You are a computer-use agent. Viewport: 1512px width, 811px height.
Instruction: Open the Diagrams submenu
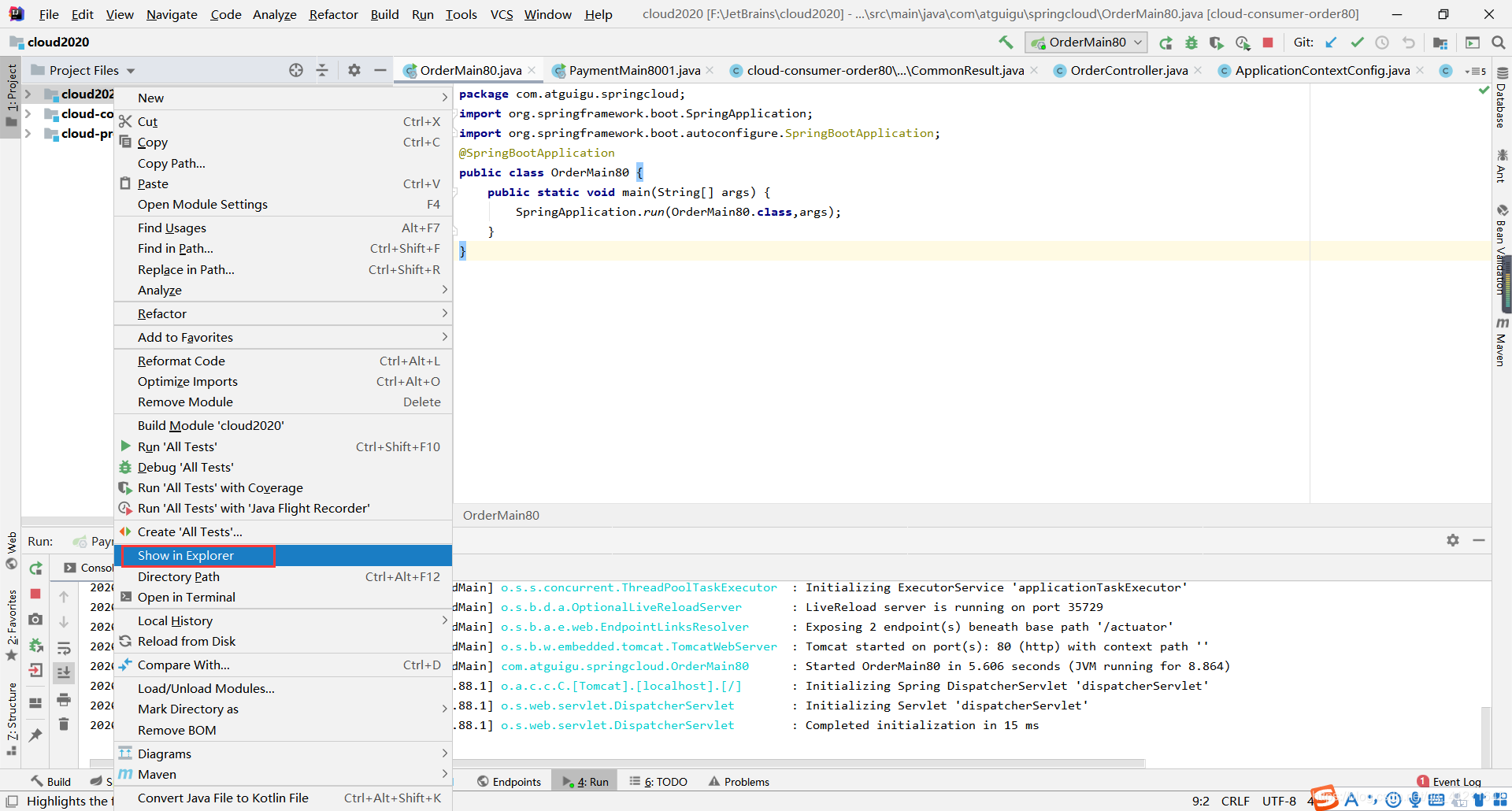click(283, 754)
